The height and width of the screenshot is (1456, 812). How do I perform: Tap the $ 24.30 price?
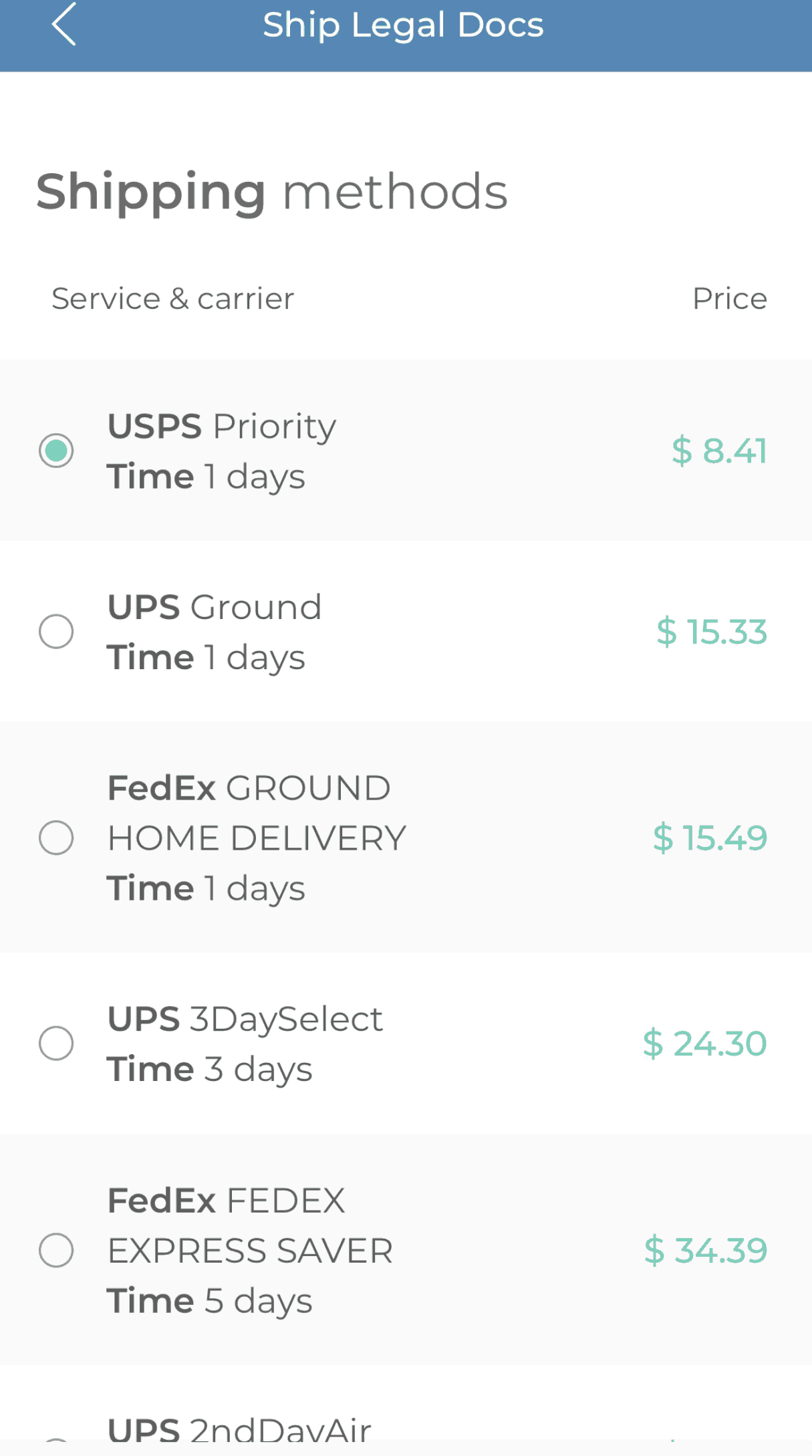[x=704, y=1044]
